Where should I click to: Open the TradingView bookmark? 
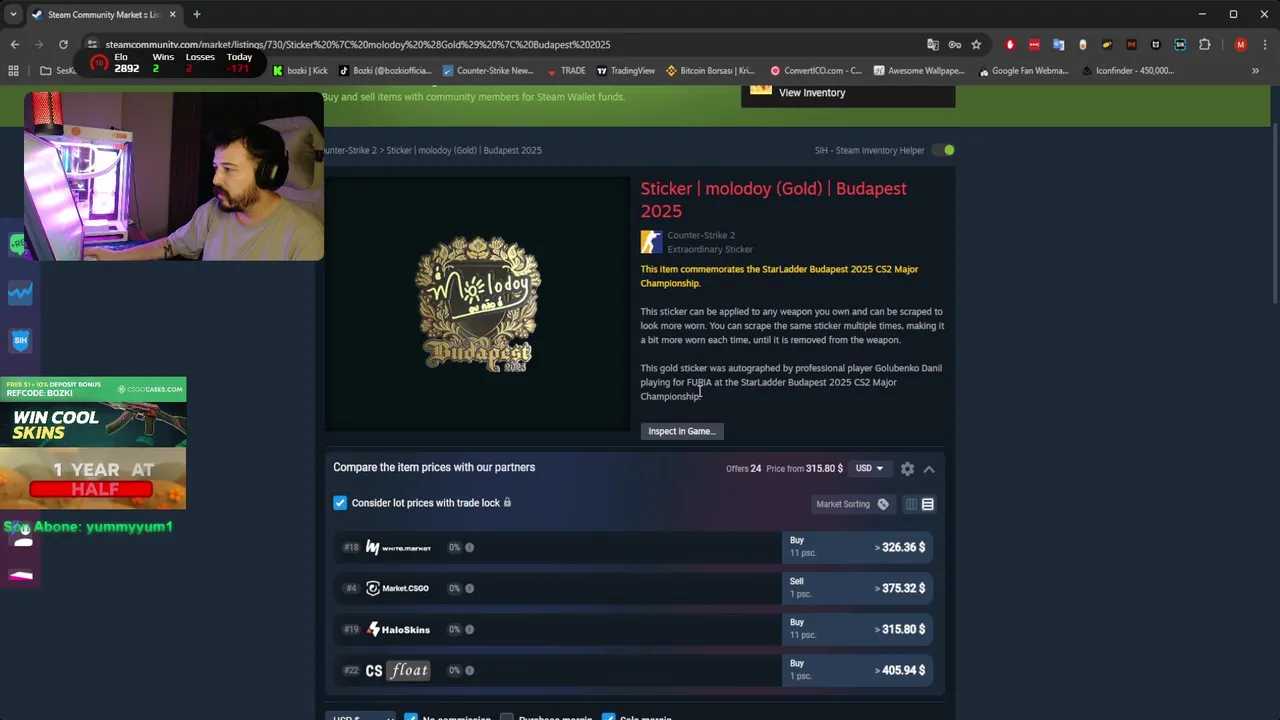tap(626, 71)
